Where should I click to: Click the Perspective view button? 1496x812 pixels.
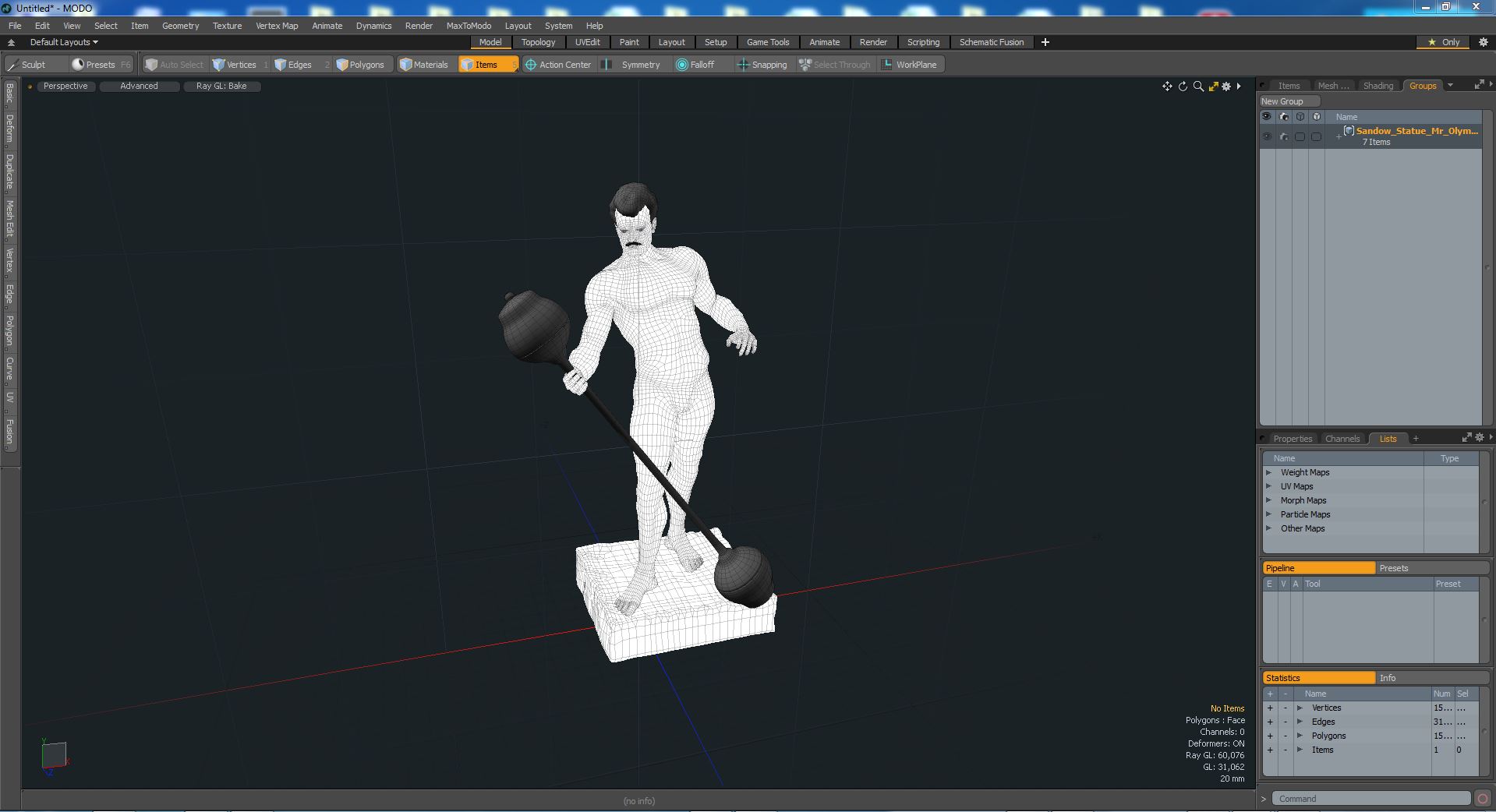[x=65, y=86]
